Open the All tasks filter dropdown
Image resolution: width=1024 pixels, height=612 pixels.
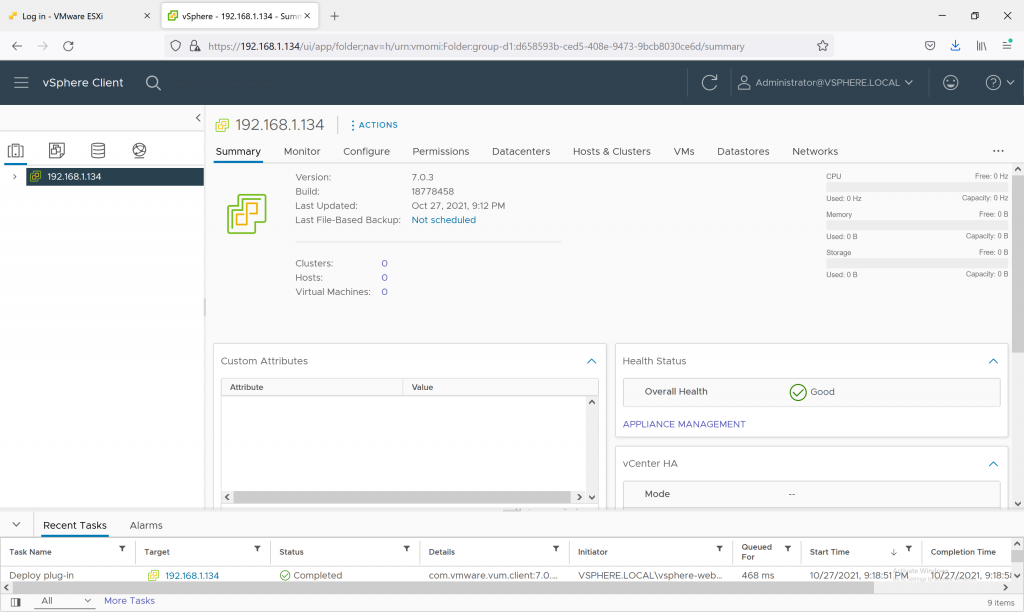(65, 601)
